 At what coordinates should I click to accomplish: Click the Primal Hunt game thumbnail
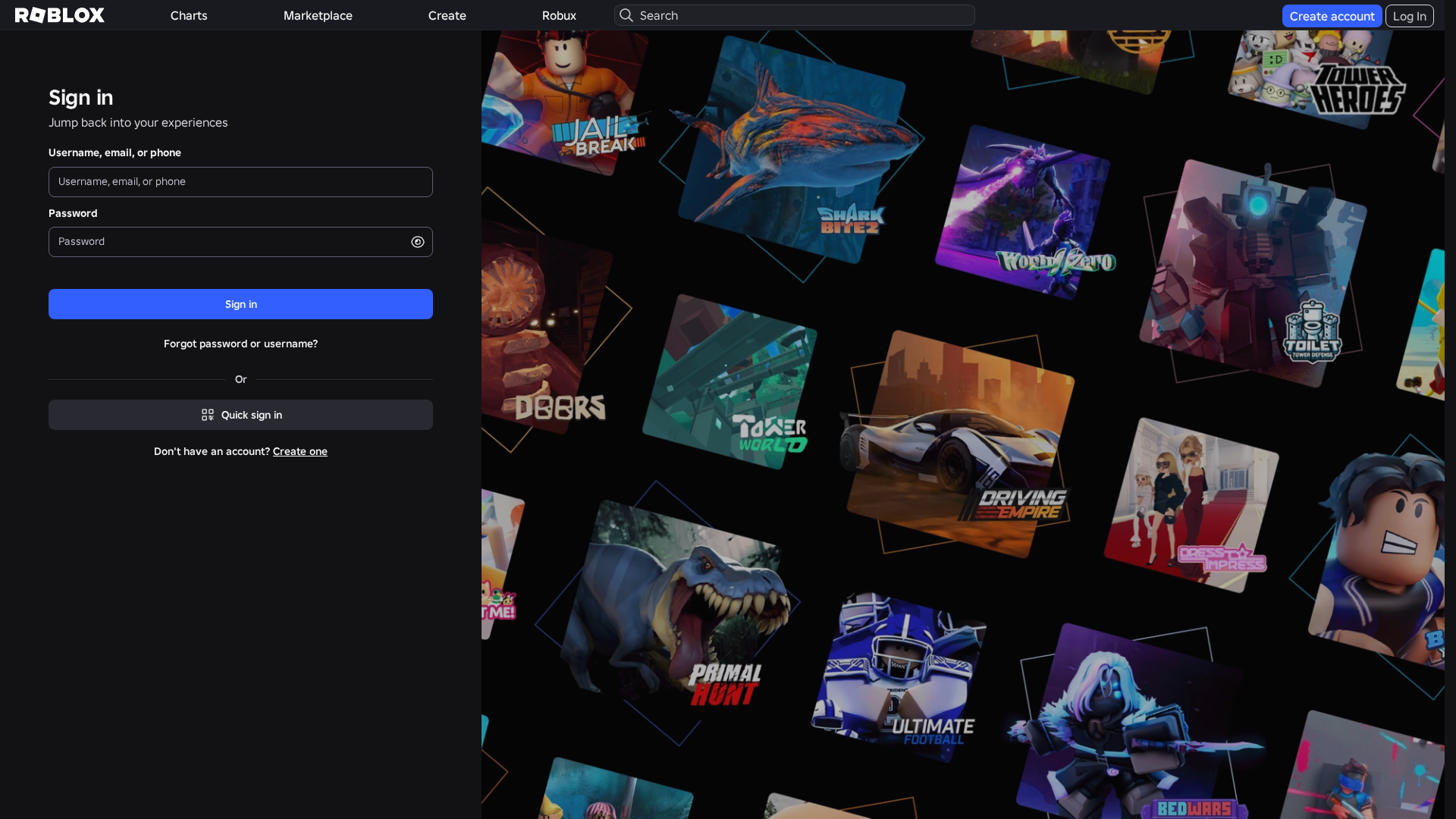tap(675, 603)
